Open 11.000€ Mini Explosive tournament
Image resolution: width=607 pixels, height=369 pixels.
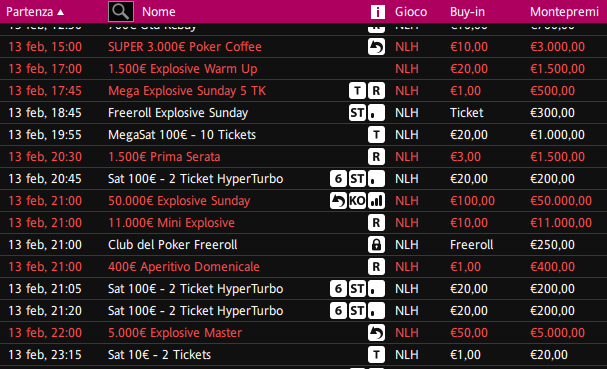pos(171,223)
